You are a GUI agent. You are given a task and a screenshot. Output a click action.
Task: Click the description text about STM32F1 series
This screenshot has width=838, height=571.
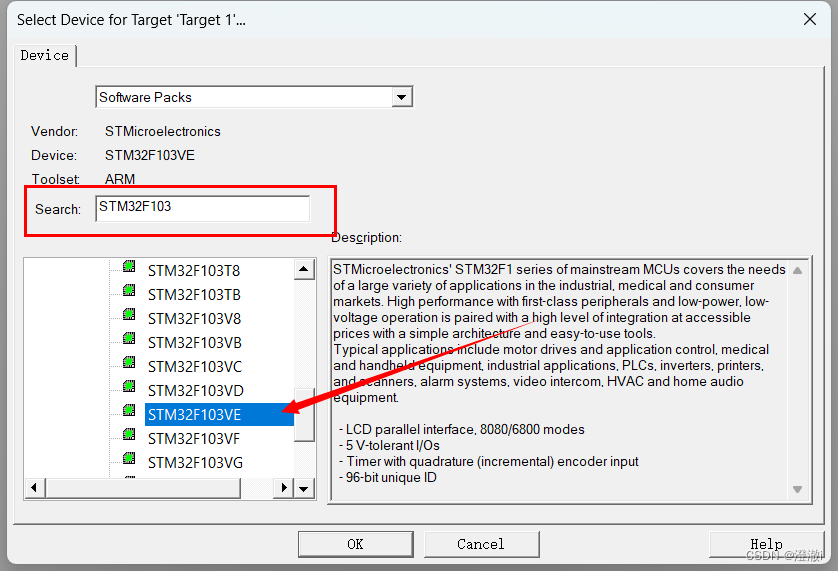coord(559,334)
